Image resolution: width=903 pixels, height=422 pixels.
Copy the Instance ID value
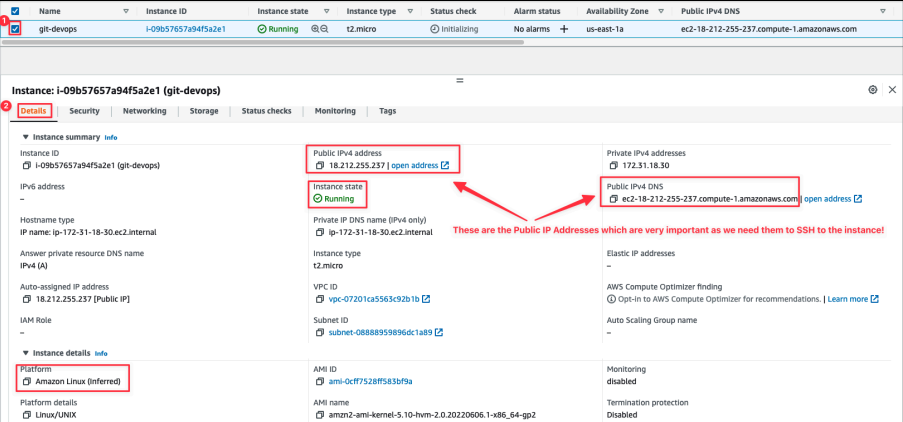[26, 165]
